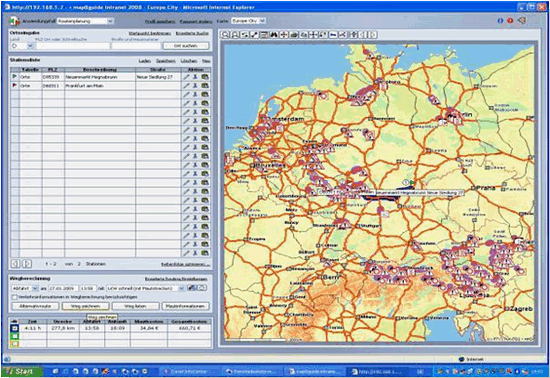Click the green start flag of first station

coord(14,76)
